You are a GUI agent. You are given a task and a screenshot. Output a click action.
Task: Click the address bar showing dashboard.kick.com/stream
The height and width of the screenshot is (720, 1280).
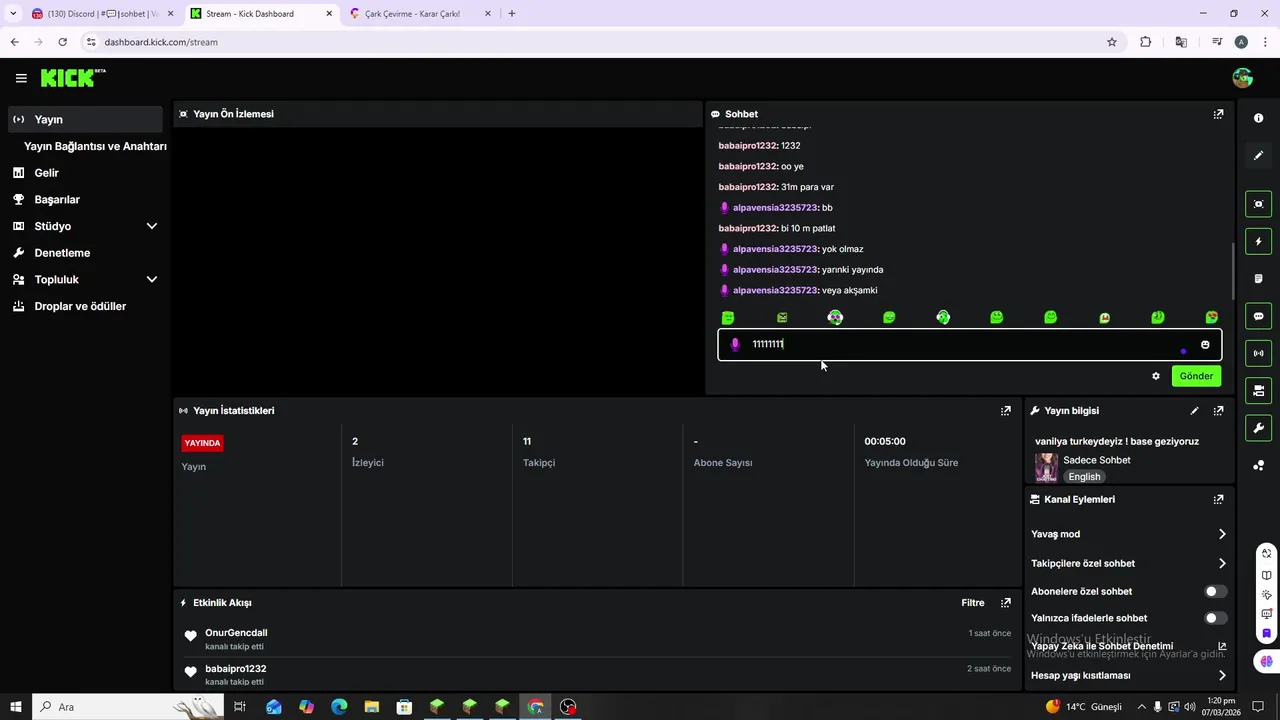(590, 42)
